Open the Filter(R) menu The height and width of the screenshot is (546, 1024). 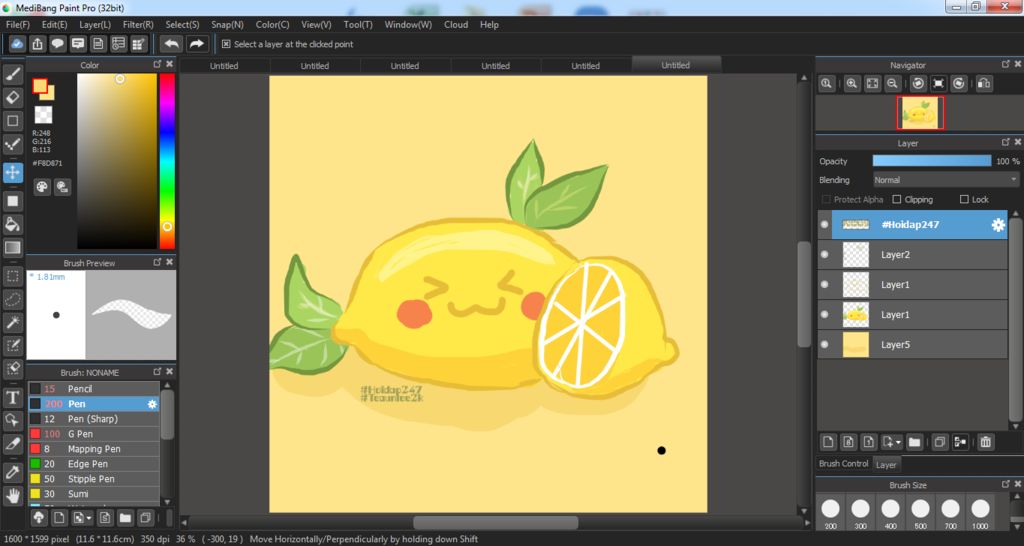(138, 24)
